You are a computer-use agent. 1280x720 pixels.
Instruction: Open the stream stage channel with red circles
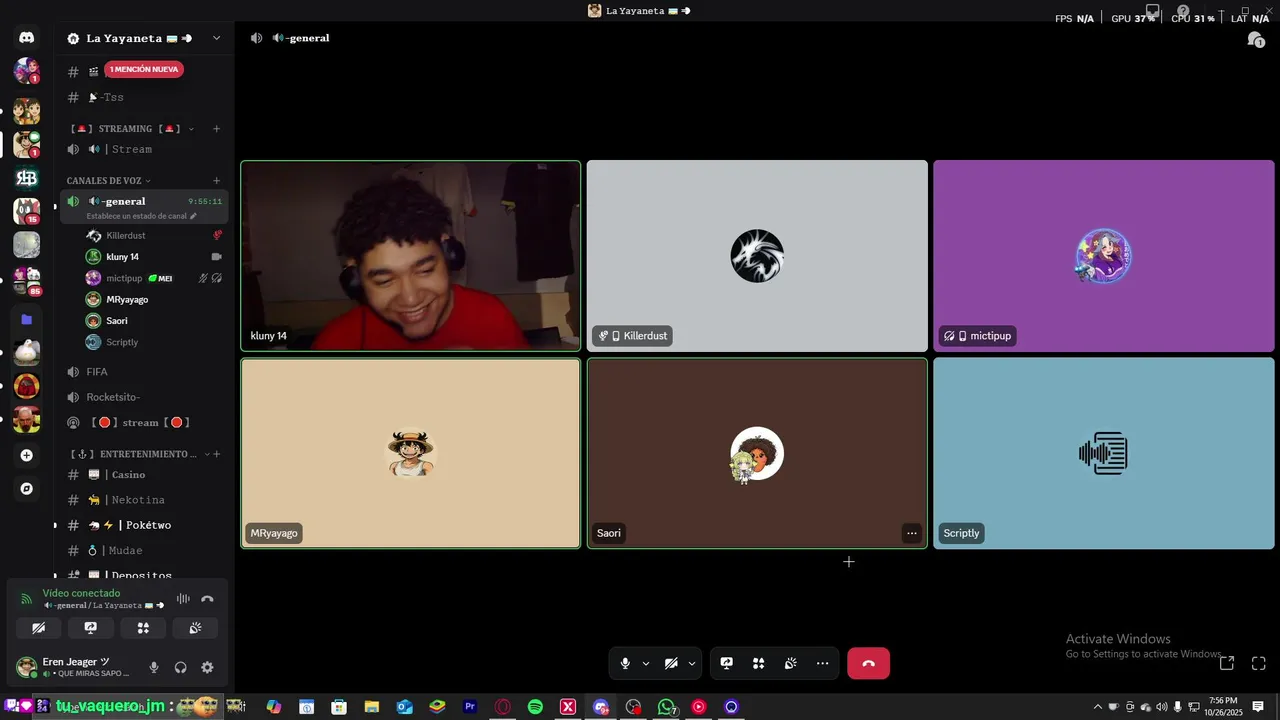coord(144,422)
